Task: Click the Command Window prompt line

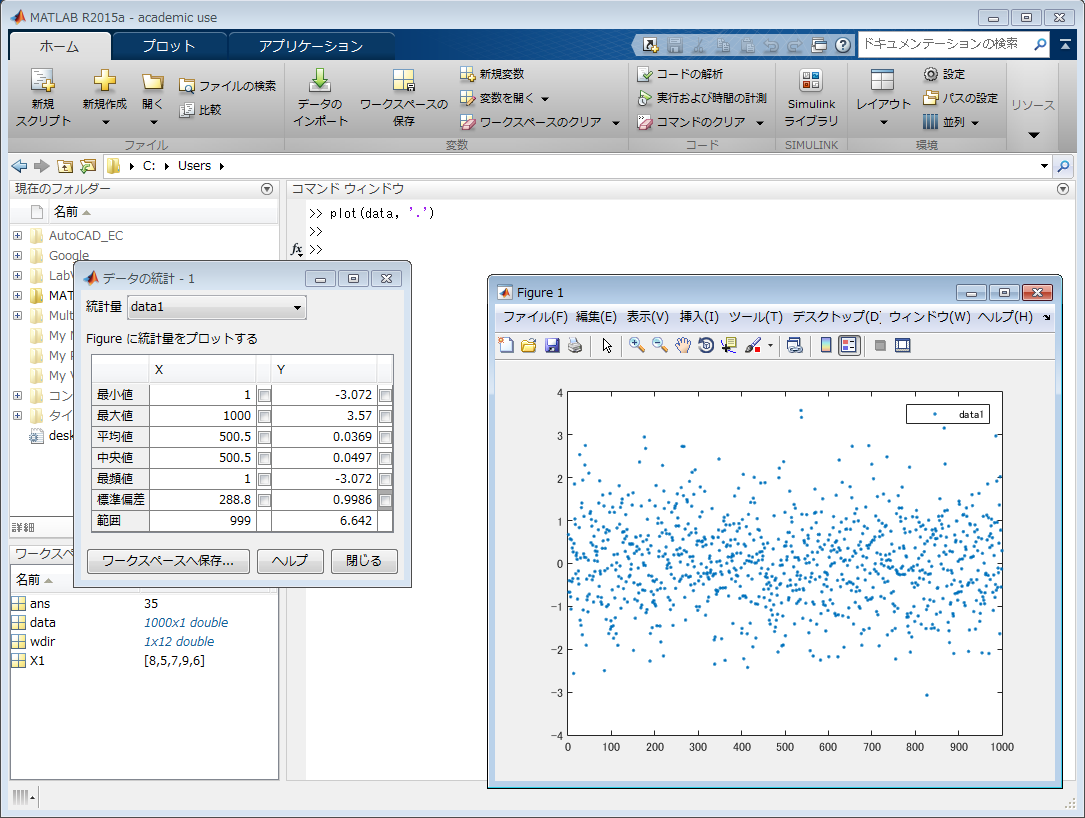Action: (316, 250)
